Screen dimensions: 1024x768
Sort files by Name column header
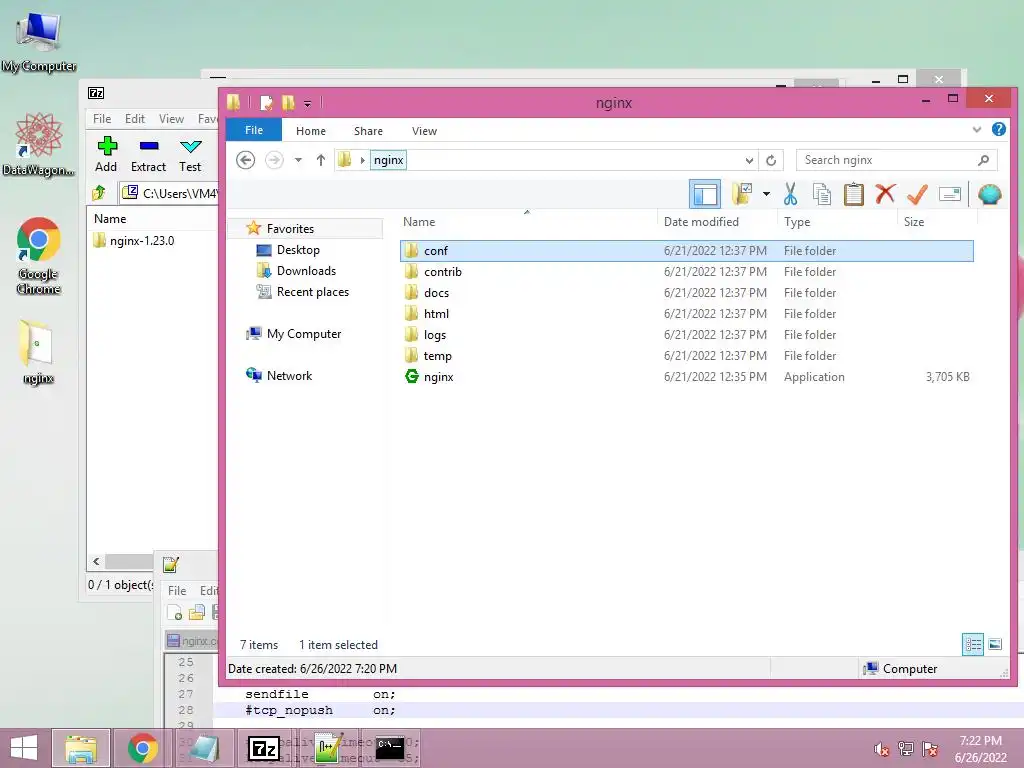click(419, 221)
